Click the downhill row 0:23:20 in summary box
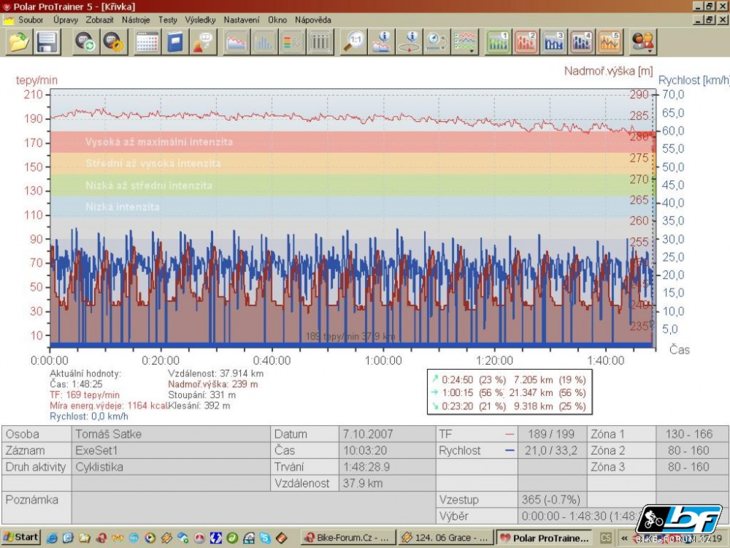730x548 pixels. [509, 406]
